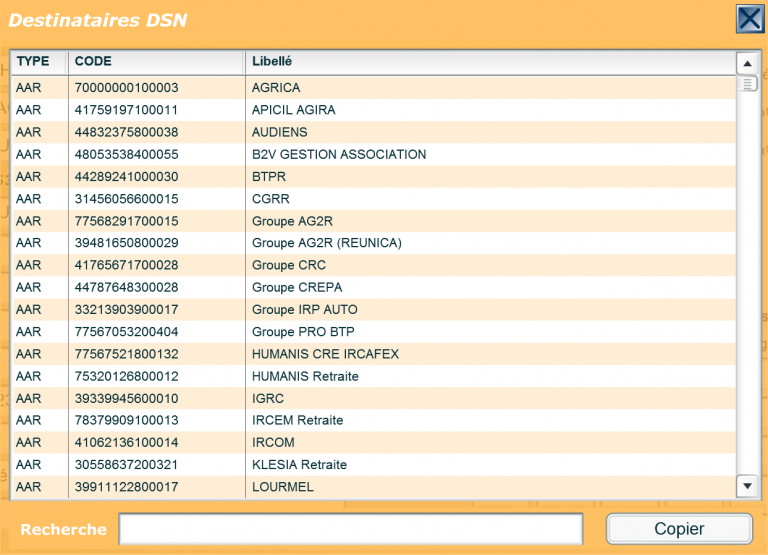Viewport: 768px width, 555px height.
Task: Click code 33213903900017
Action: click(126, 310)
